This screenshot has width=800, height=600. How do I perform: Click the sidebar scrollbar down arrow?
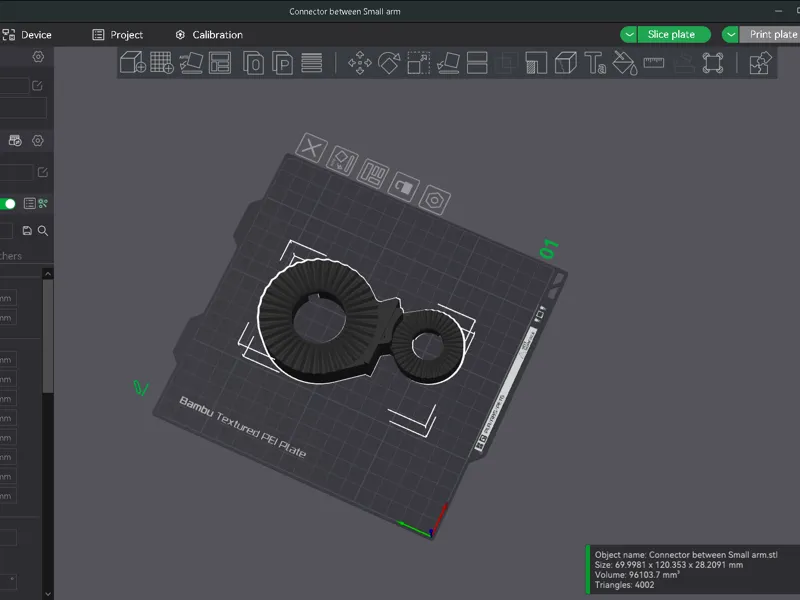coord(48,593)
